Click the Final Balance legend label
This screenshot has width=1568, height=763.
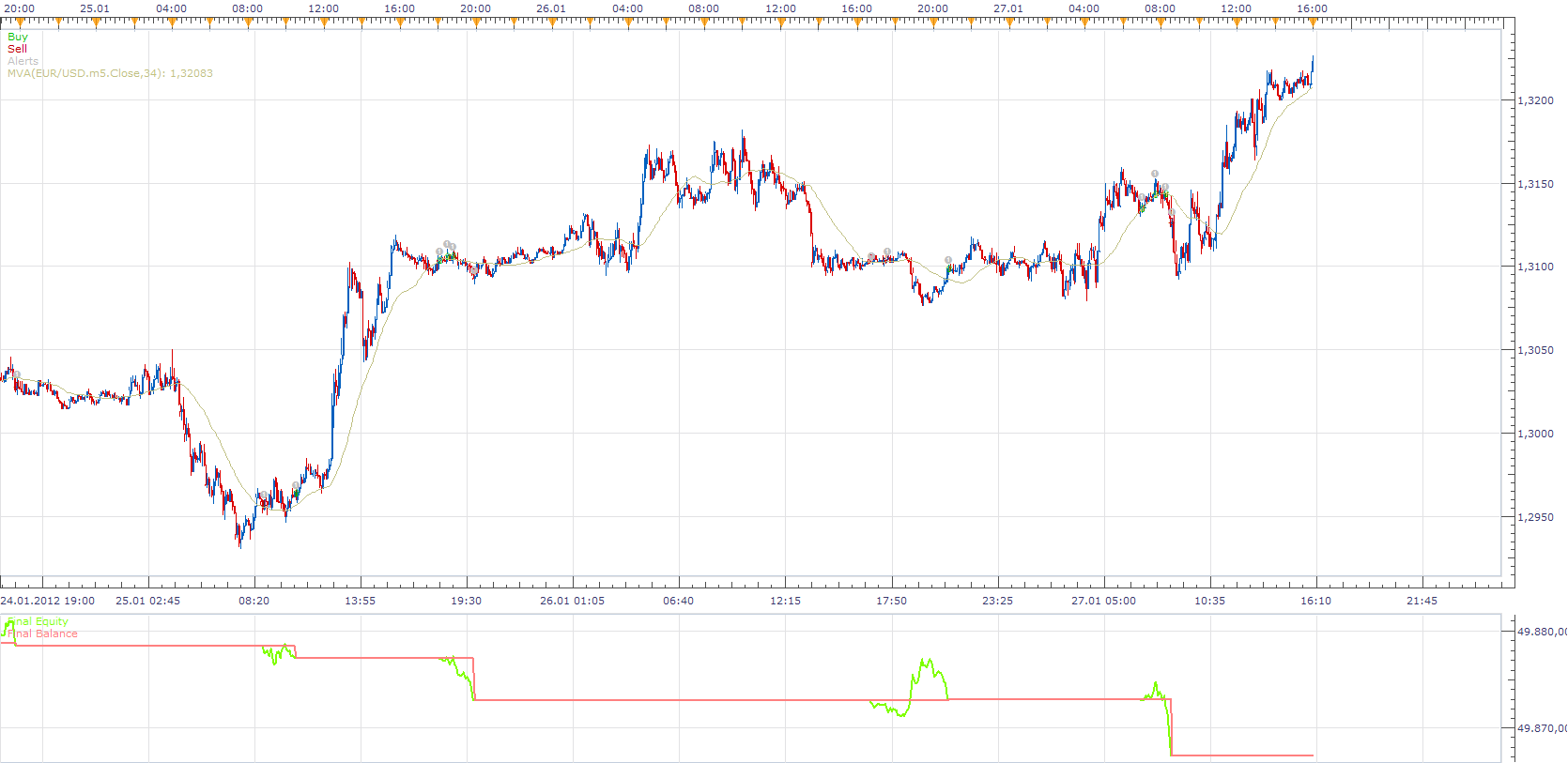42,633
